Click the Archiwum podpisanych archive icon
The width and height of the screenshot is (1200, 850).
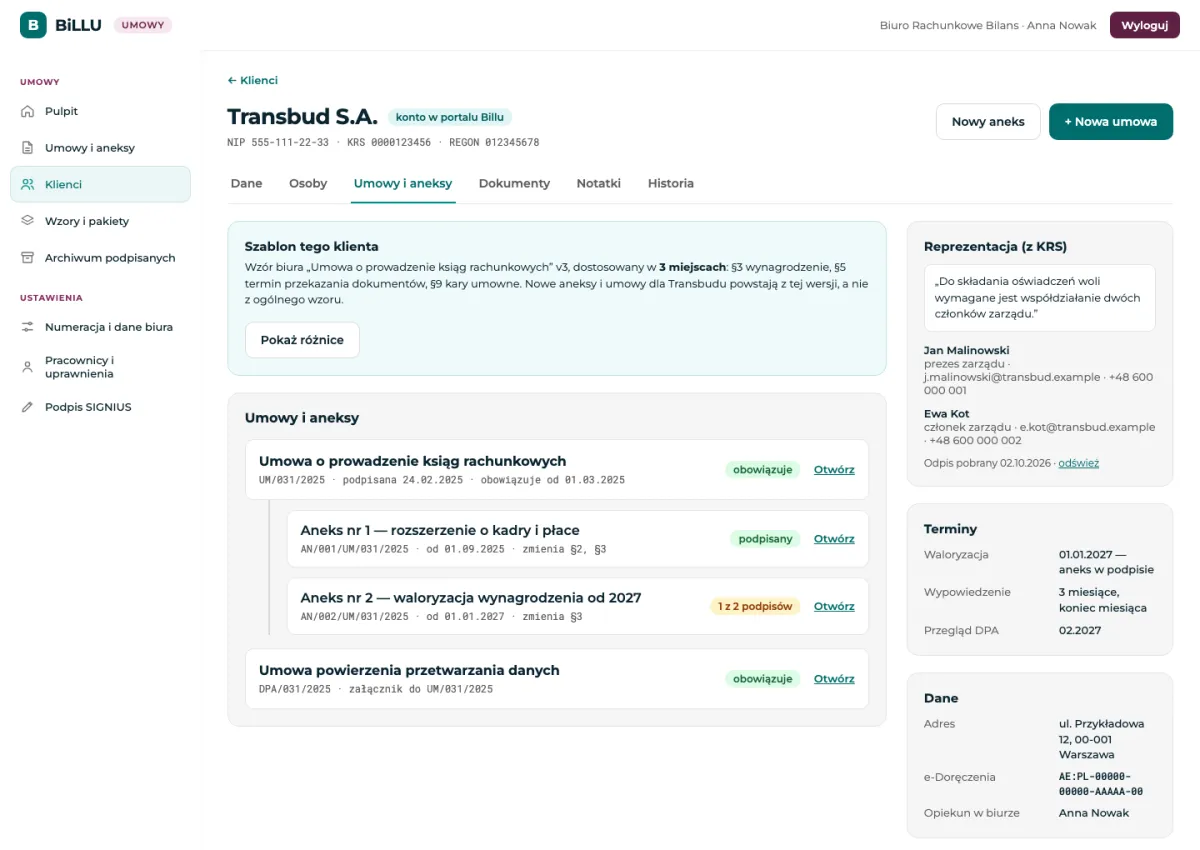coord(28,258)
